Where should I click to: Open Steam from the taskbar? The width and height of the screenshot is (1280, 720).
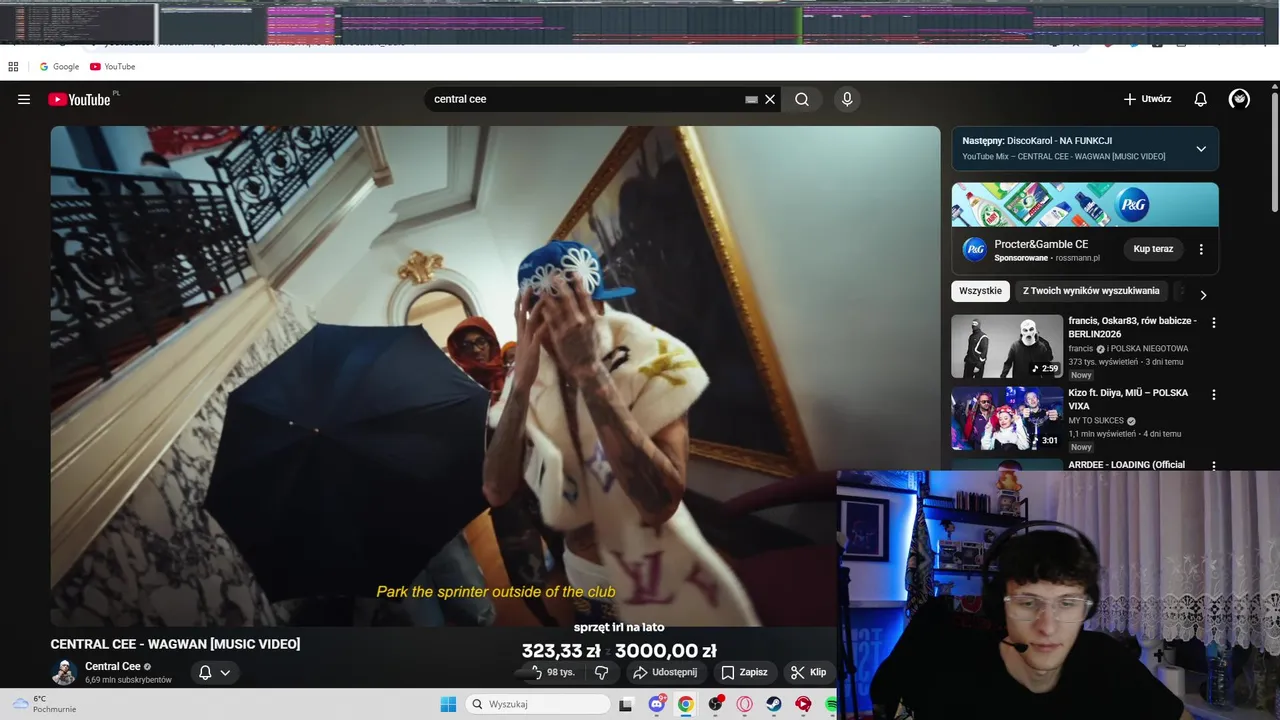pos(774,704)
